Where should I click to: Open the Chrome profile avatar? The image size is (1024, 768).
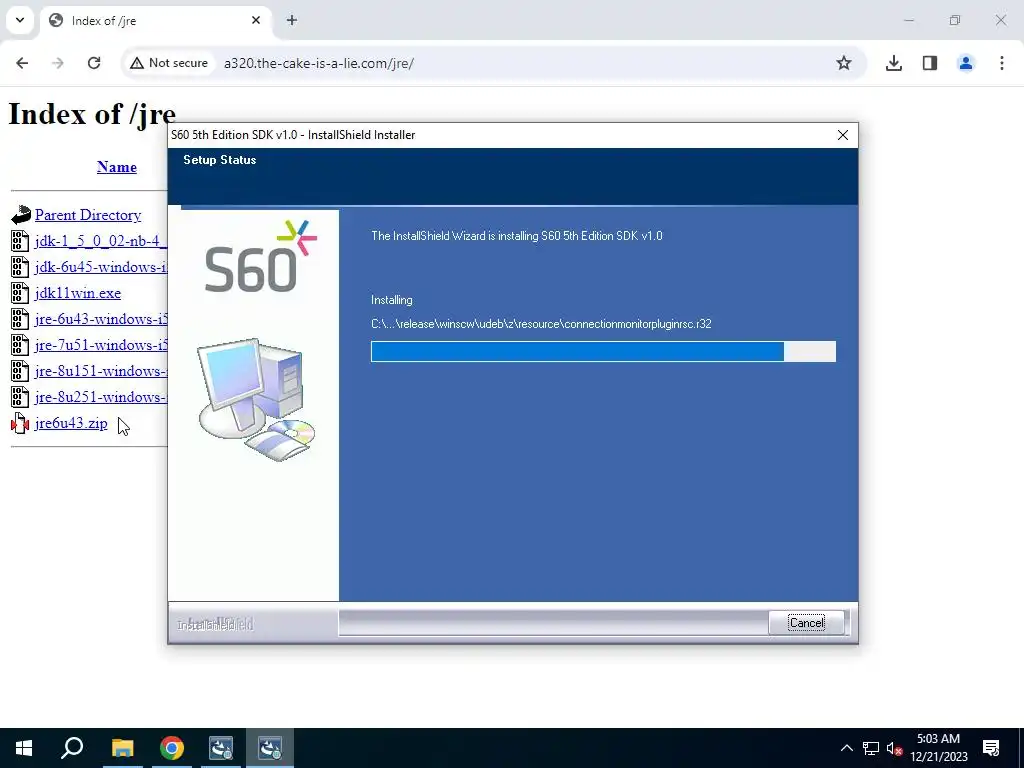point(966,63)
